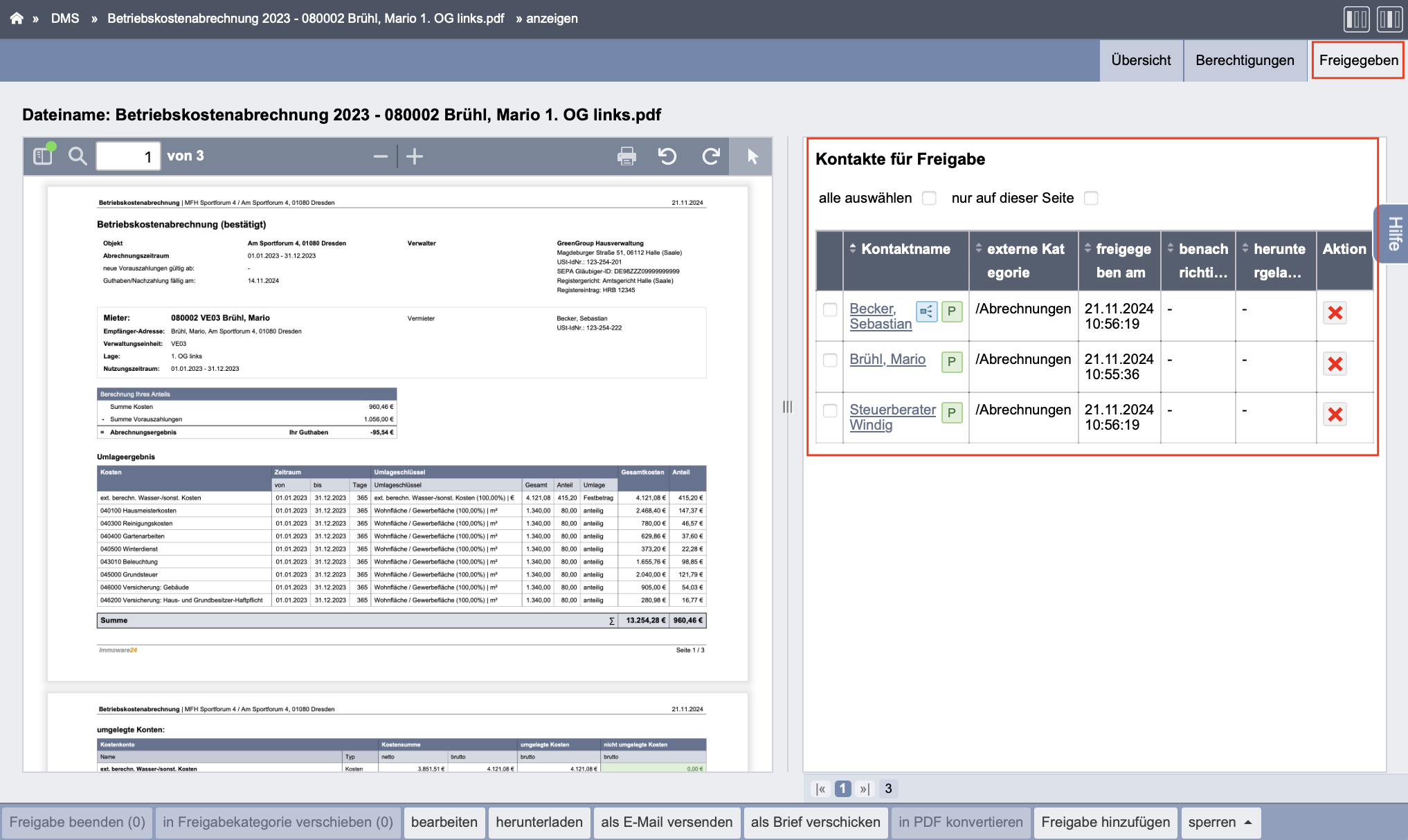
Task: Click the P badge for Brühl, Mario
Action: click(x=952, y=362)
